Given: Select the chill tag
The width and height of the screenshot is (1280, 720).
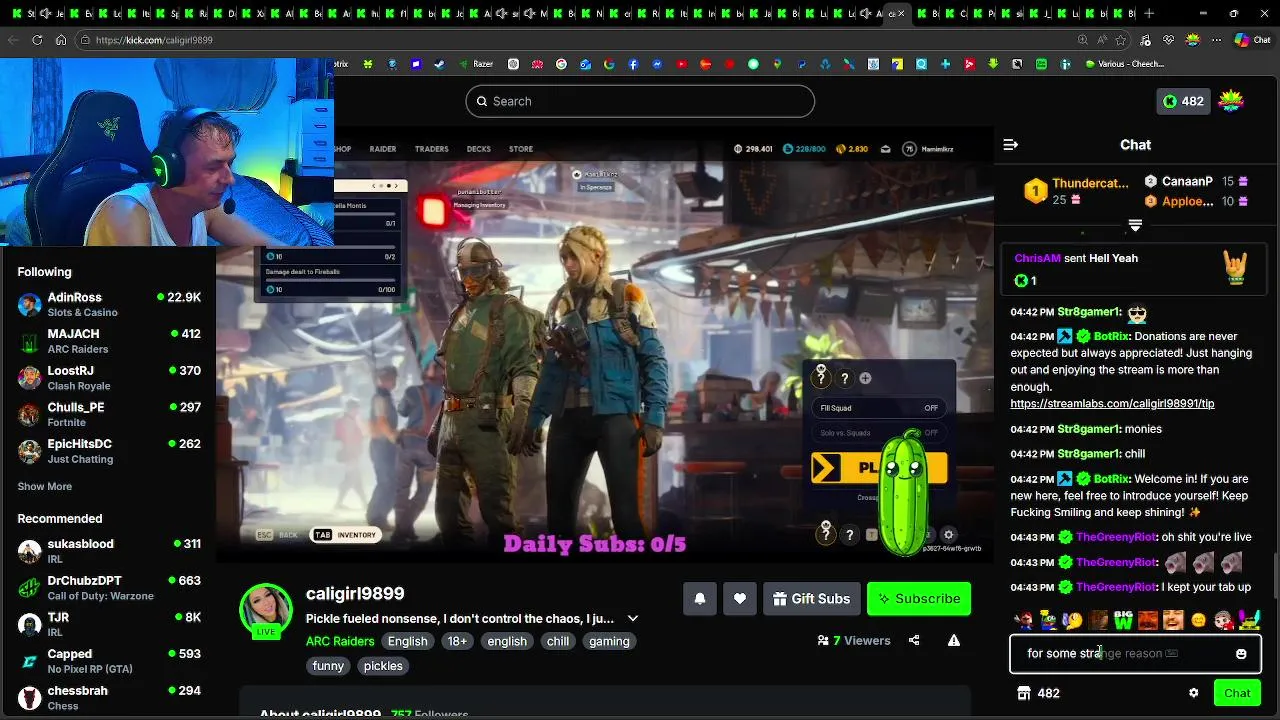Looking at the screenshot, I should click(x=558, y=642).
